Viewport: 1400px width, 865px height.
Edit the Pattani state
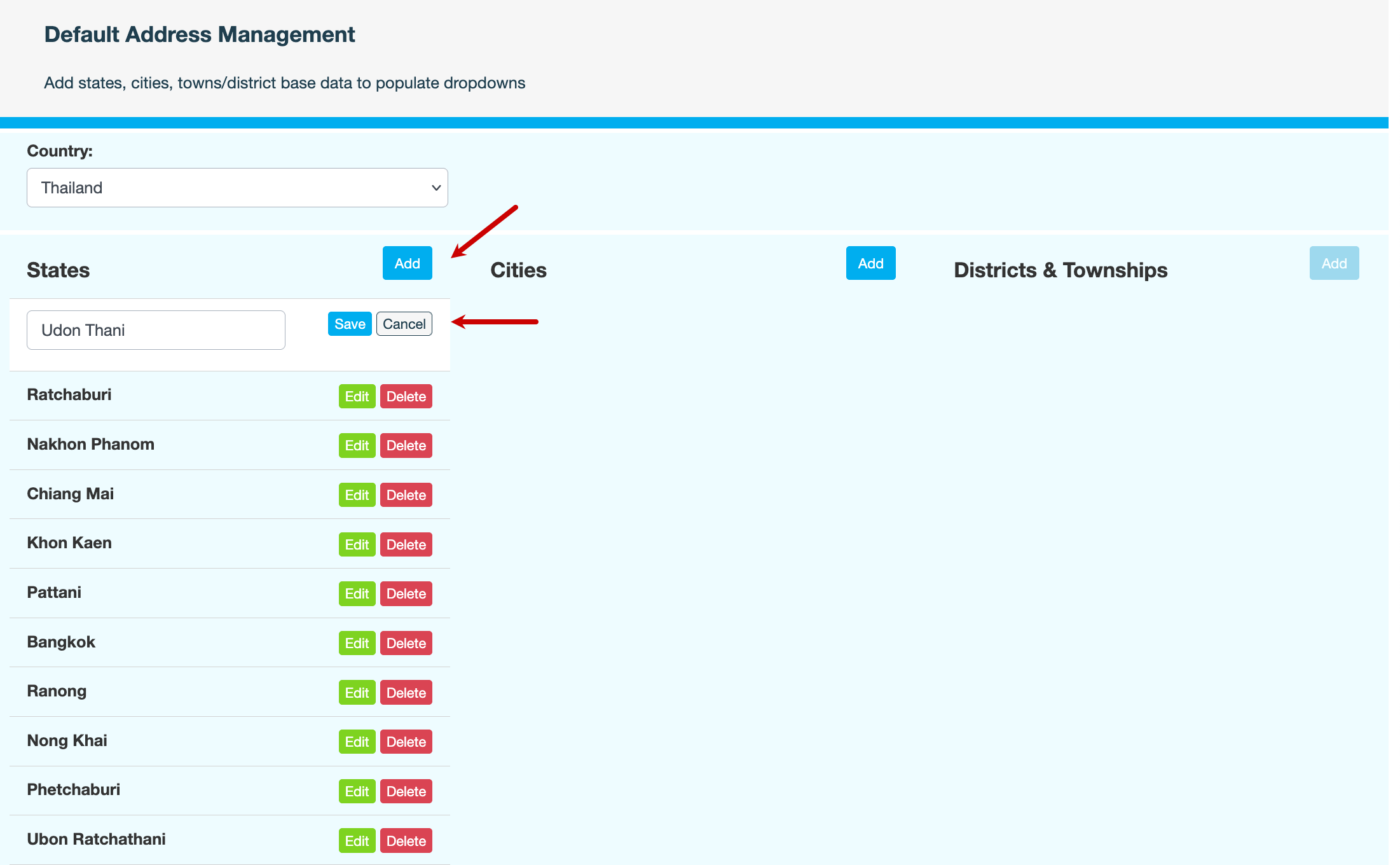pos(357,593)
